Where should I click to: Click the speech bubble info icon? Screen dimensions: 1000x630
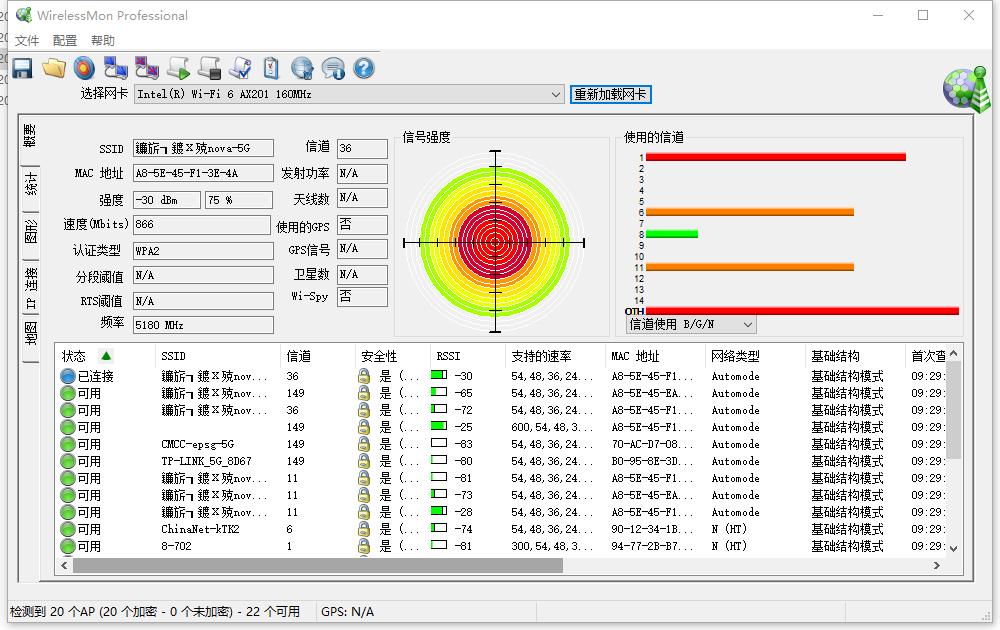[333, 68]
